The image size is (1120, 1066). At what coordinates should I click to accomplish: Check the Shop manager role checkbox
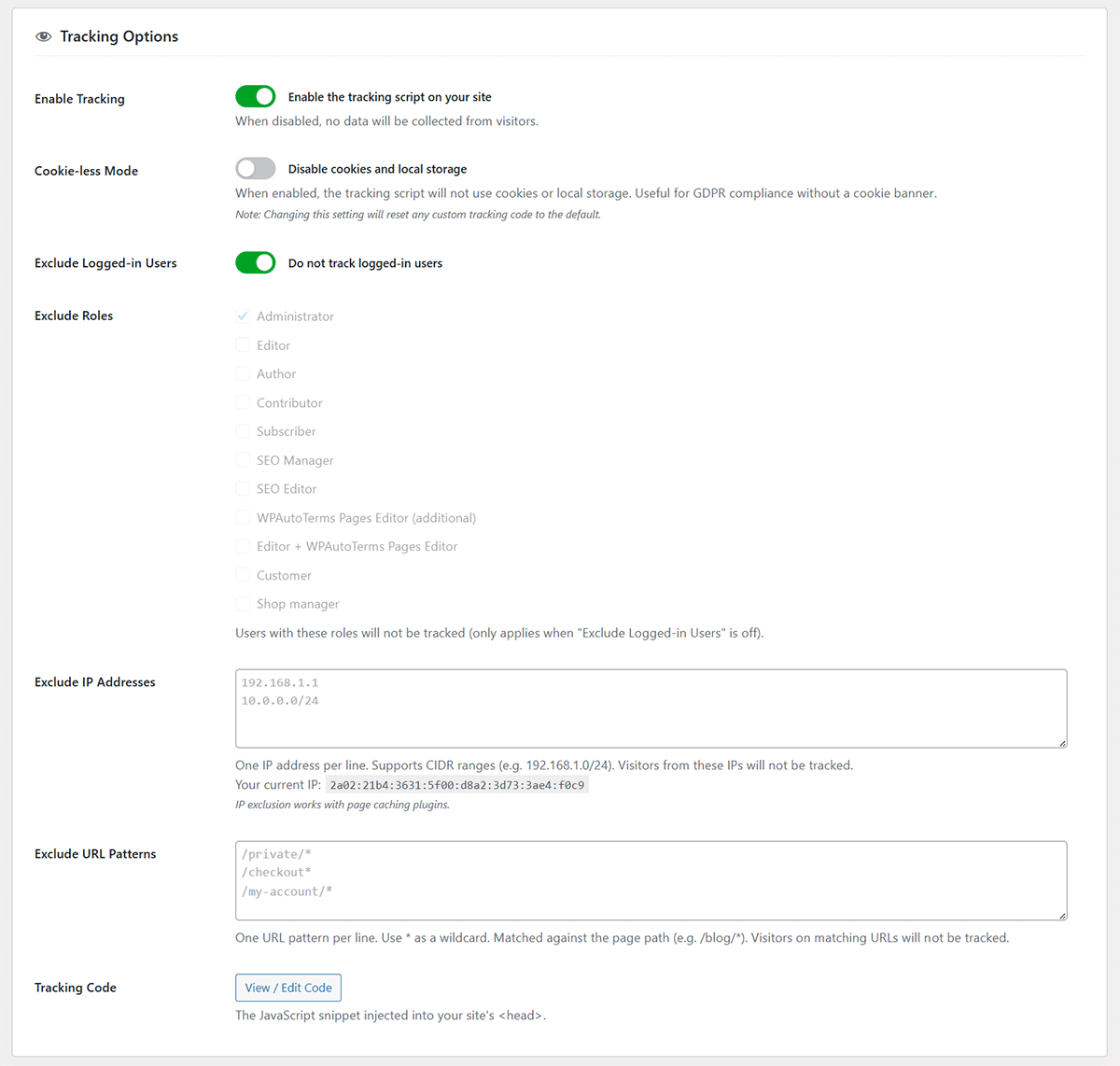click(243, 604)
